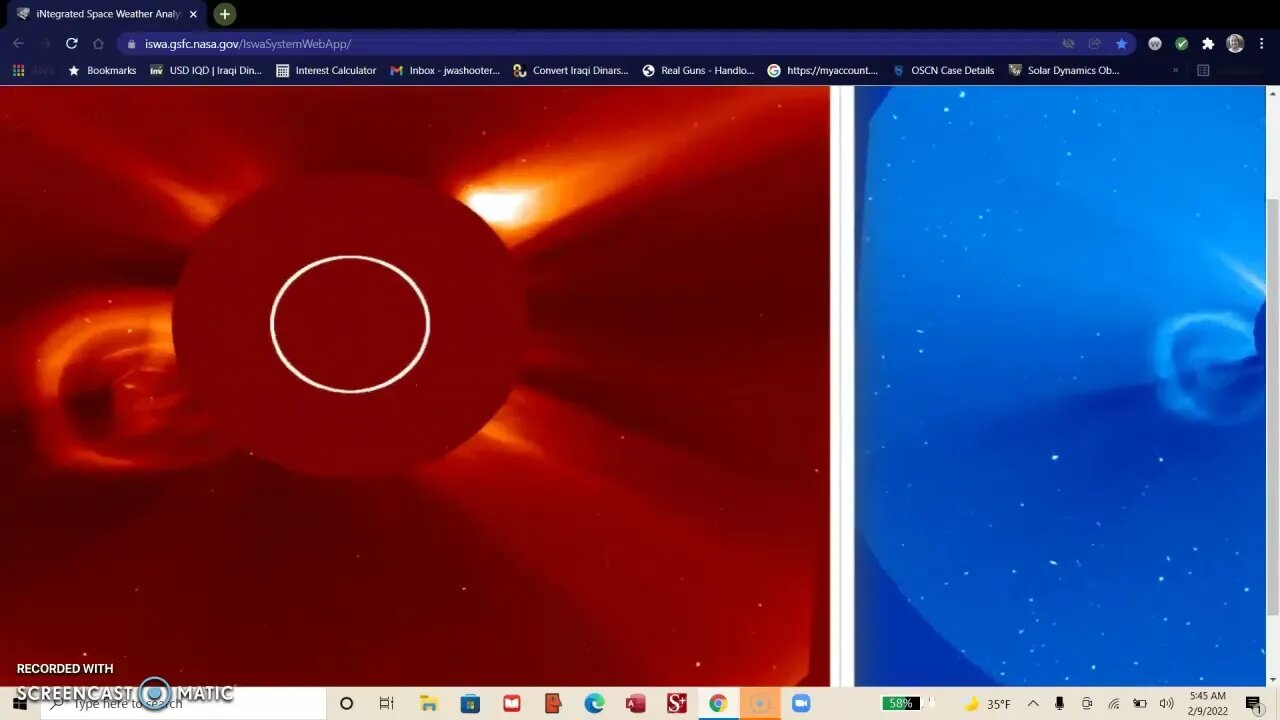
Task: Open the Interest Calculator bookmark
Action: click(x=326, y=71)
